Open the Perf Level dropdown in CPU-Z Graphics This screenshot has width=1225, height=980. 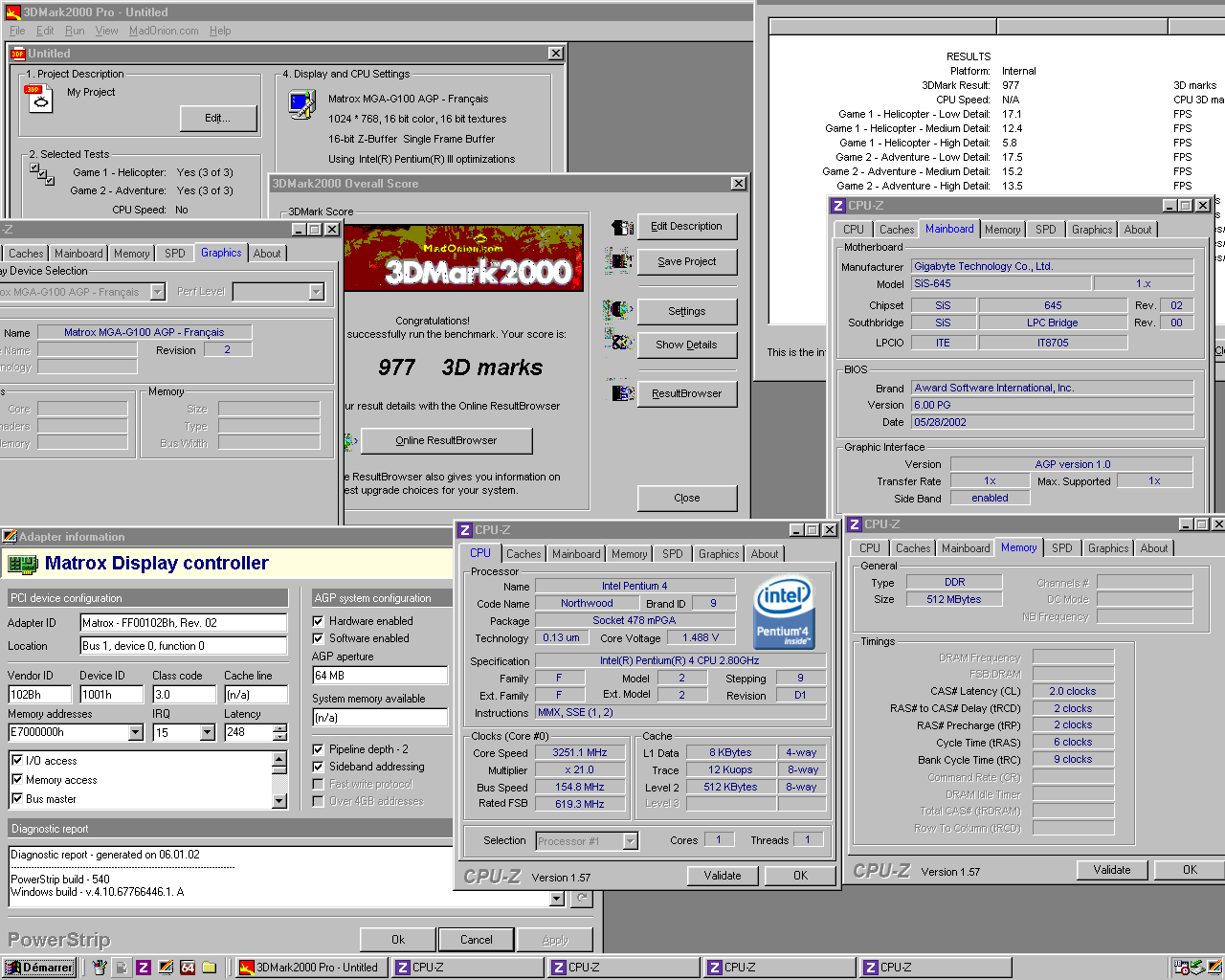pyautogui.click(x=317, y=292)
